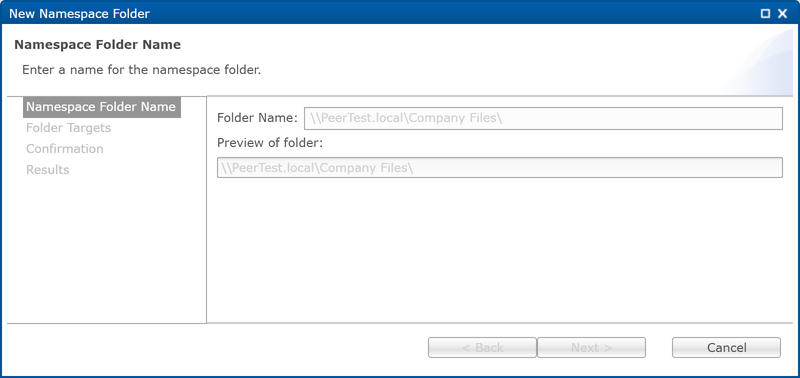Select the Confirmation step

[x=65, y=149]
